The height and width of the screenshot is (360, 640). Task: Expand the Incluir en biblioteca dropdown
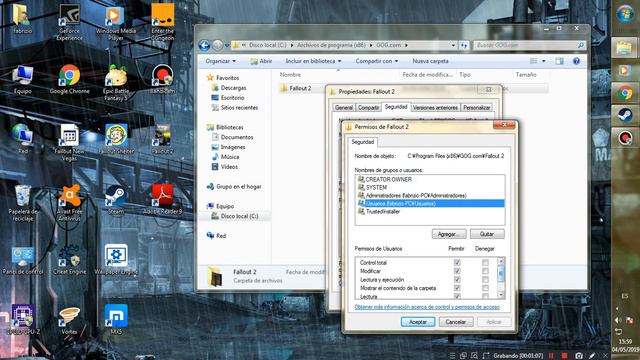click(x=313, y=61)
